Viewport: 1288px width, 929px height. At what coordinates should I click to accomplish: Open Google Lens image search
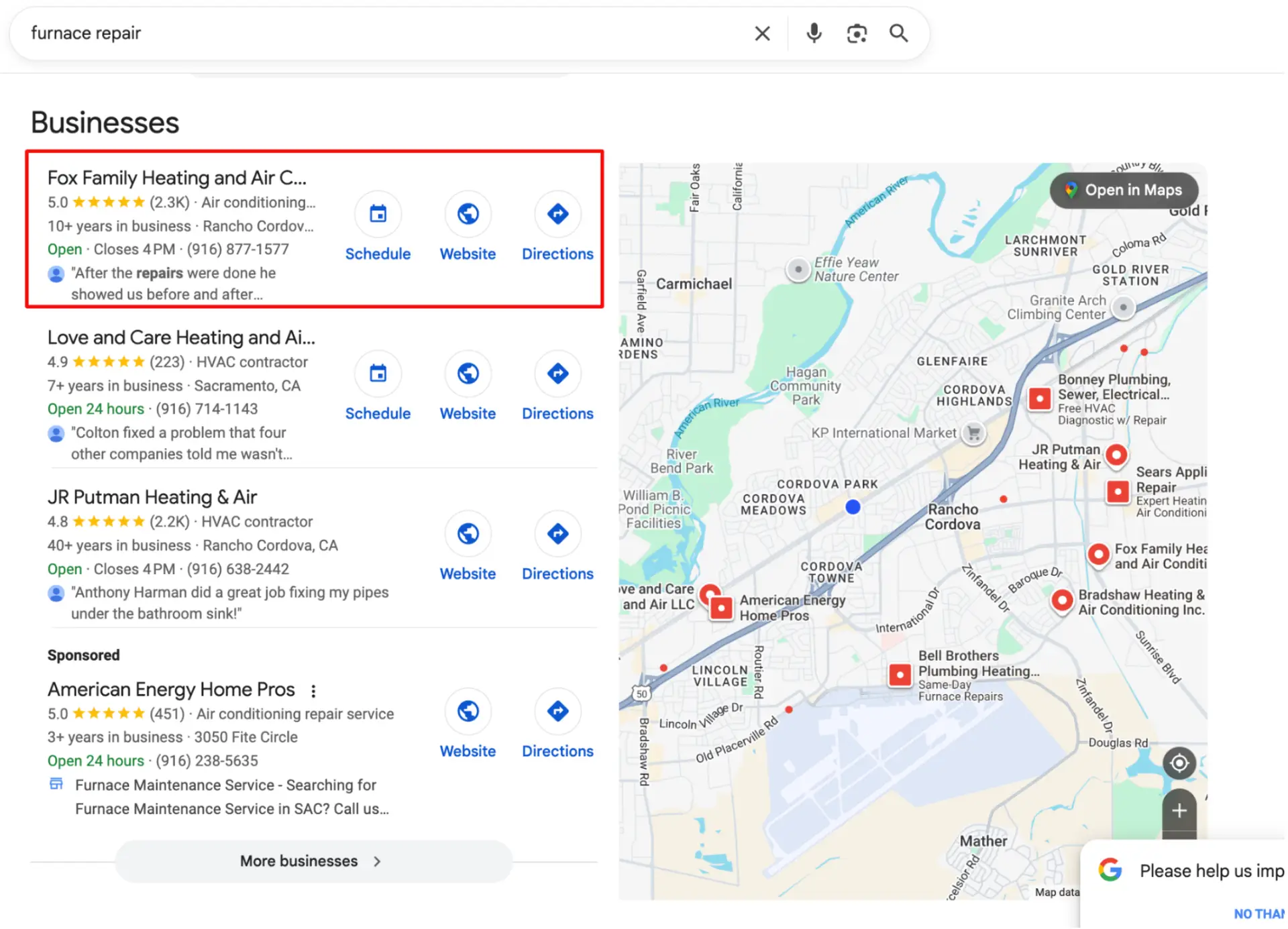[x=857, y=34]
